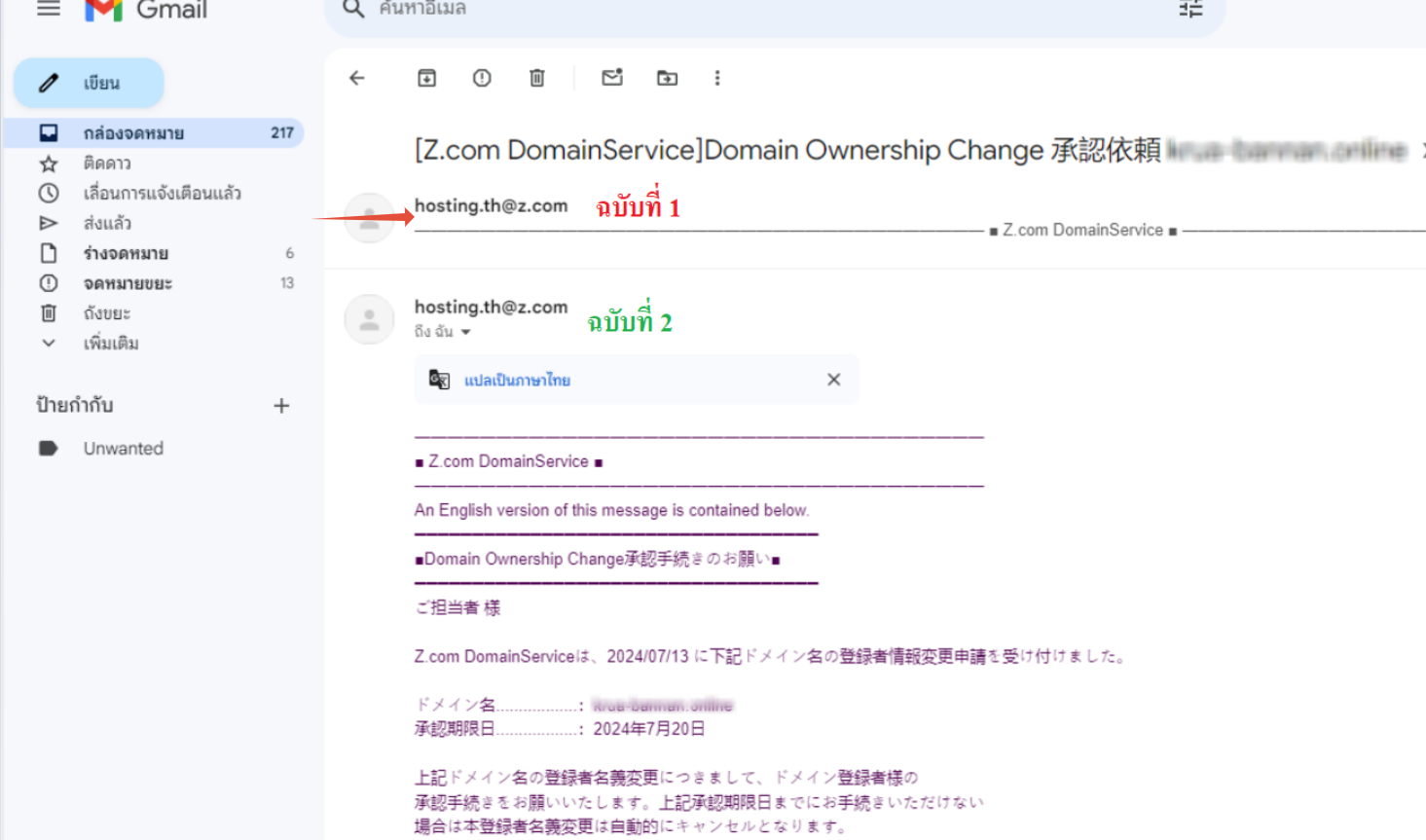Viewport: 1426px width, 840px height.
Task: Move conversation to a folder
Action: (667, 78)
